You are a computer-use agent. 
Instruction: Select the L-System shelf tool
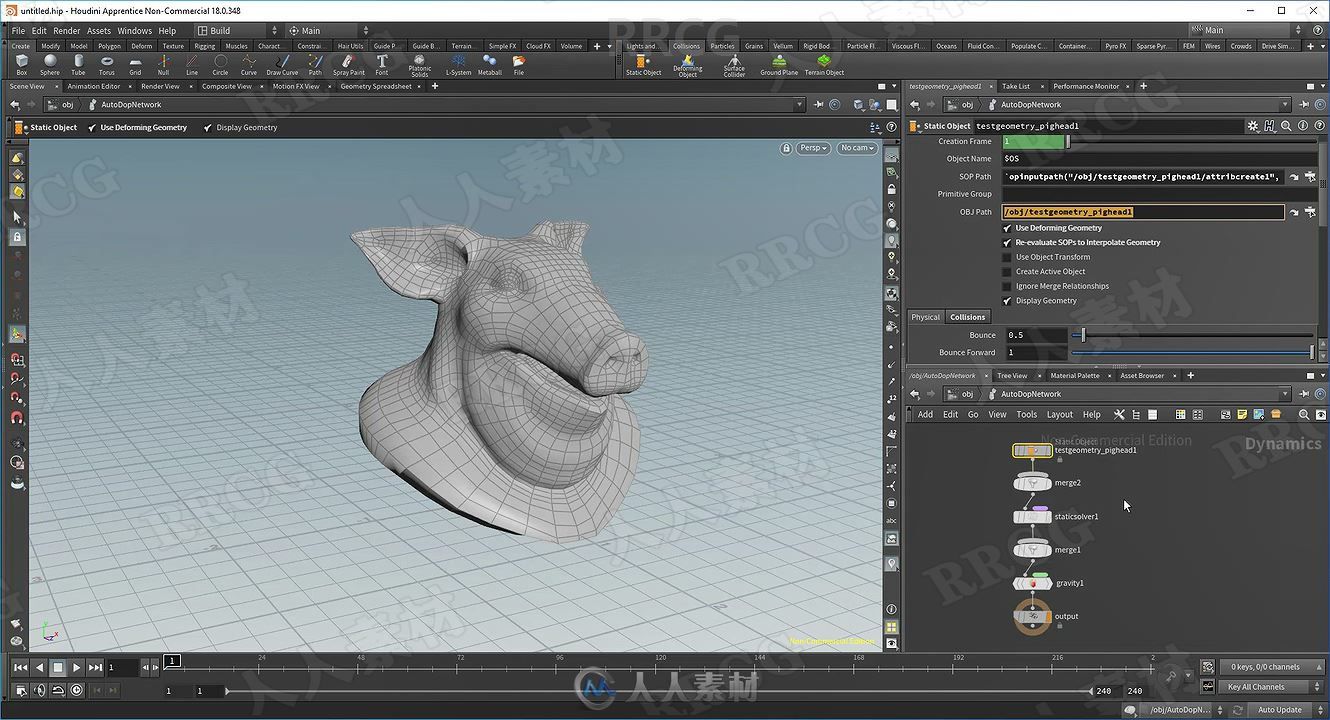click(458, 65)
